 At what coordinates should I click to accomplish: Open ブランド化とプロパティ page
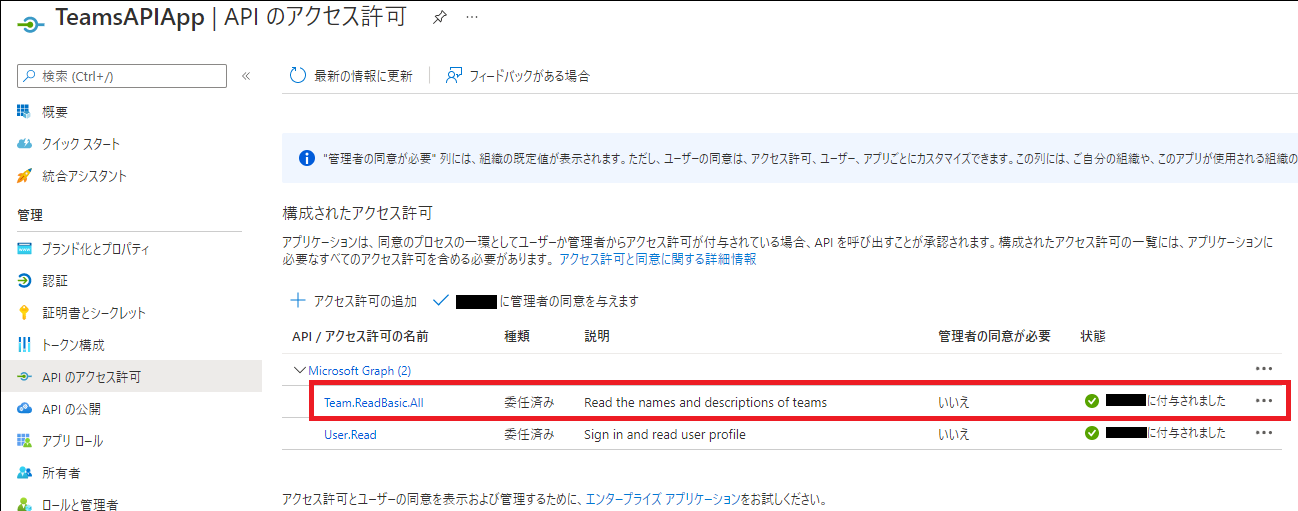95,248
